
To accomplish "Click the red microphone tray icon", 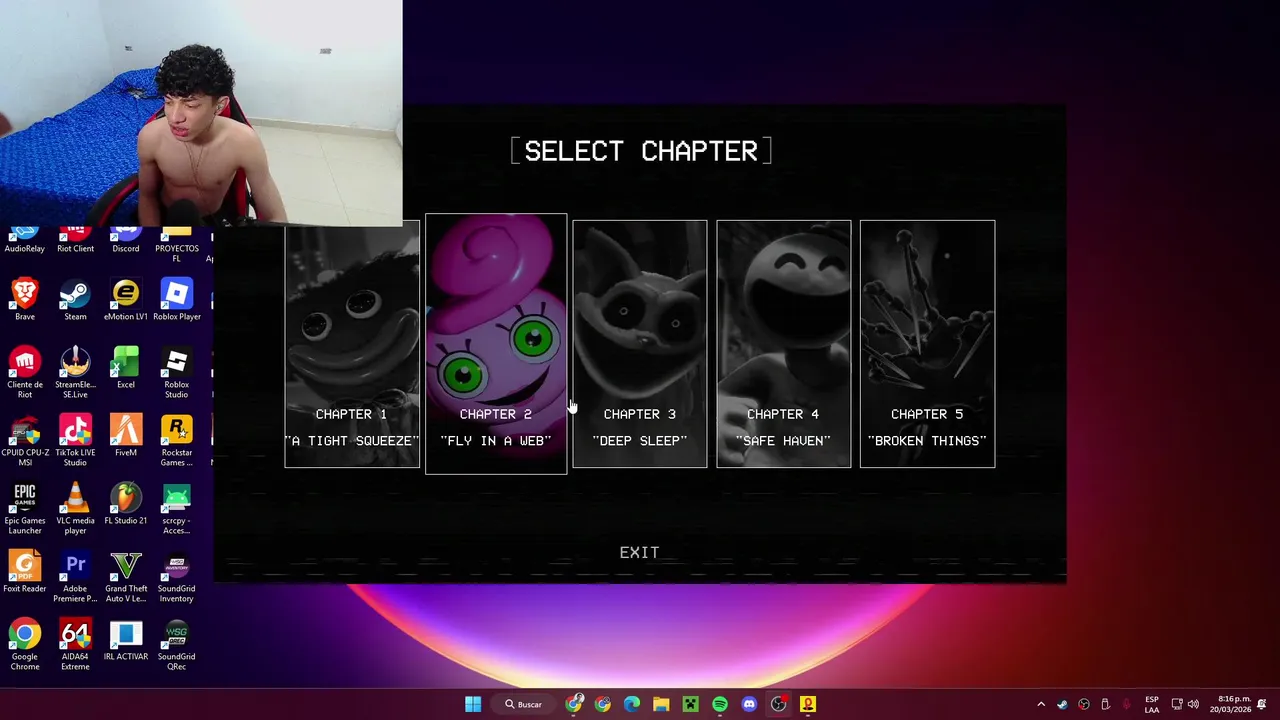I will coord(1127,704).
